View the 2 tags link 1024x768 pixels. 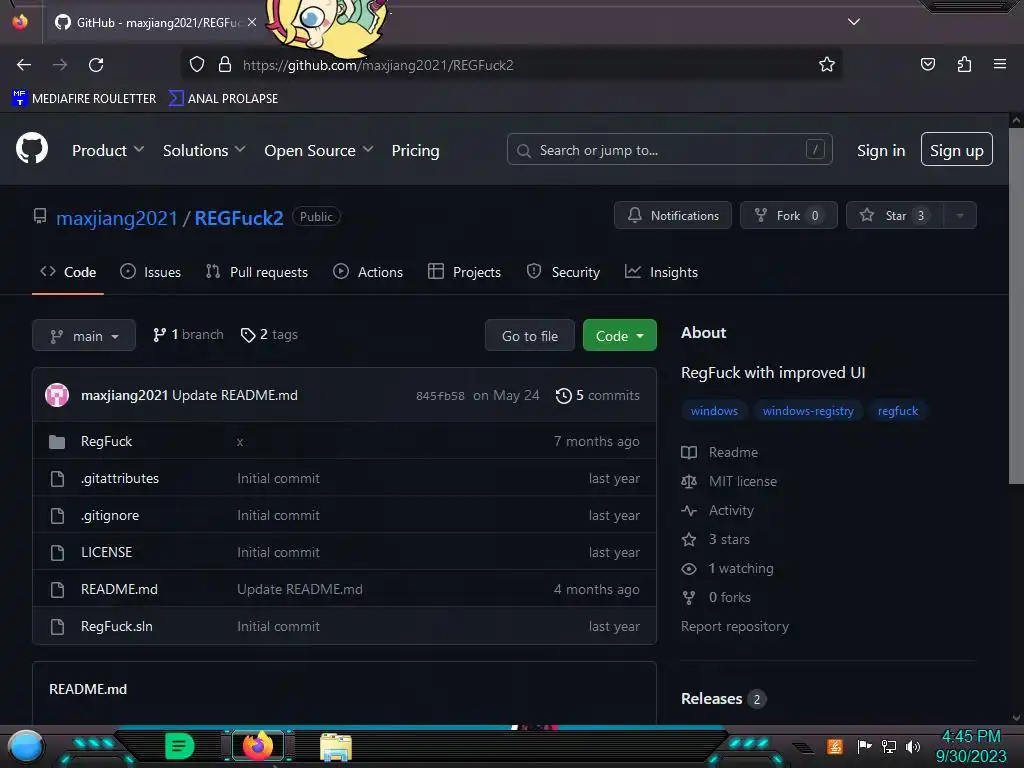(269, 334)
